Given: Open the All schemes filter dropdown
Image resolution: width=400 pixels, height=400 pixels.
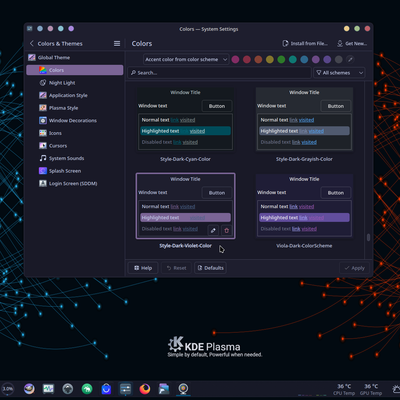Looking at the screenshot, I should pyautogui.click(x=339, y=73).
